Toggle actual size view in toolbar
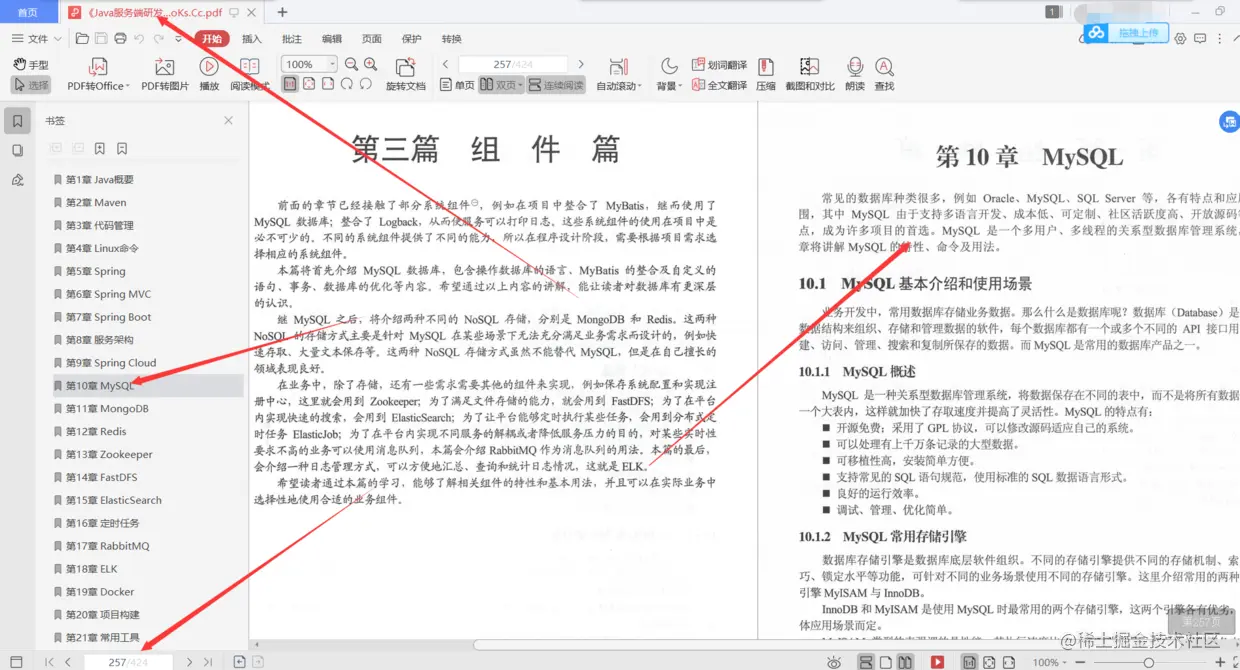Screen dimensions: 1240x670 [x=290, y=85]
